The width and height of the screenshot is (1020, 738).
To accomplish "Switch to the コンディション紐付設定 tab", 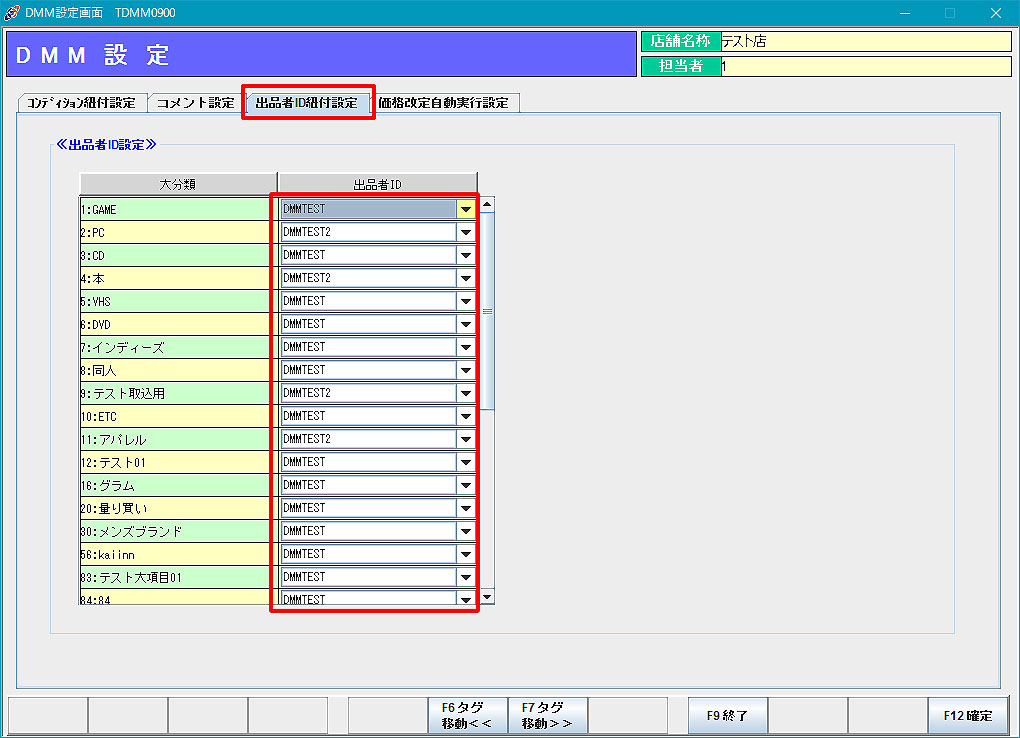I will [x=82, y=103].
